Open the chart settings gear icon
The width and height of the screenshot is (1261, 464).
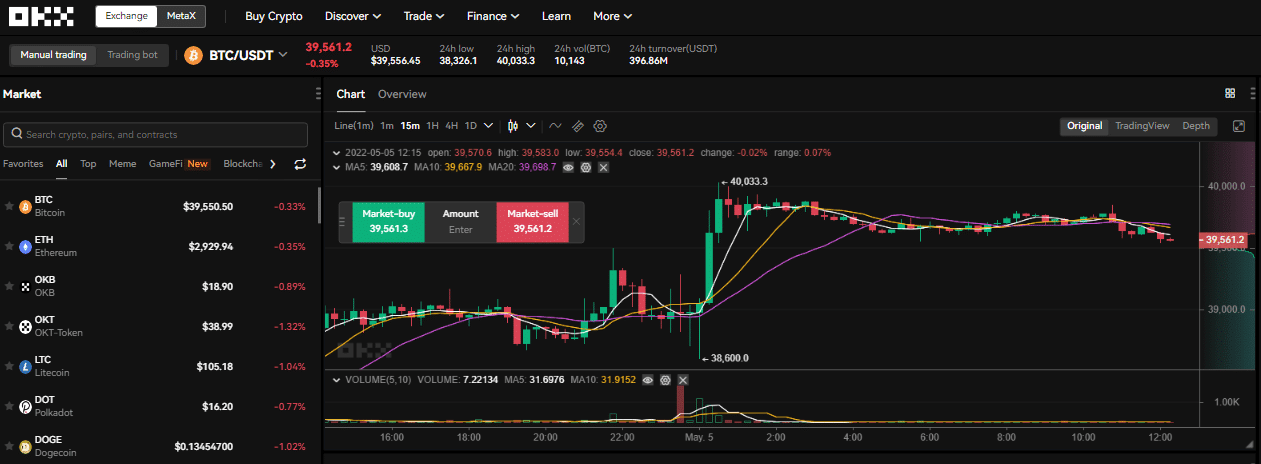[x=601, y=126]
